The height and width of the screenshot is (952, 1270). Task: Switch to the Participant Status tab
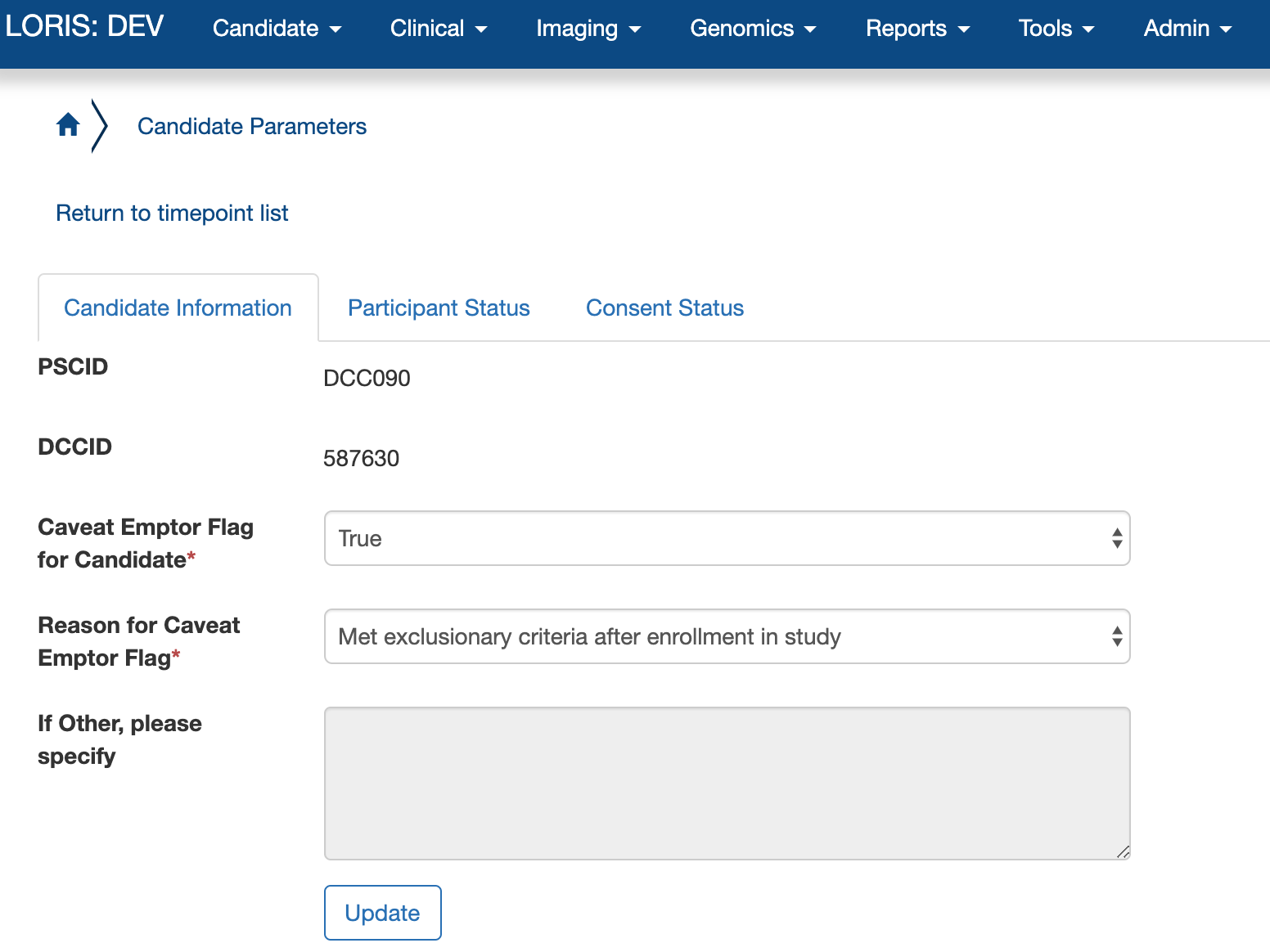coord(439,308)
